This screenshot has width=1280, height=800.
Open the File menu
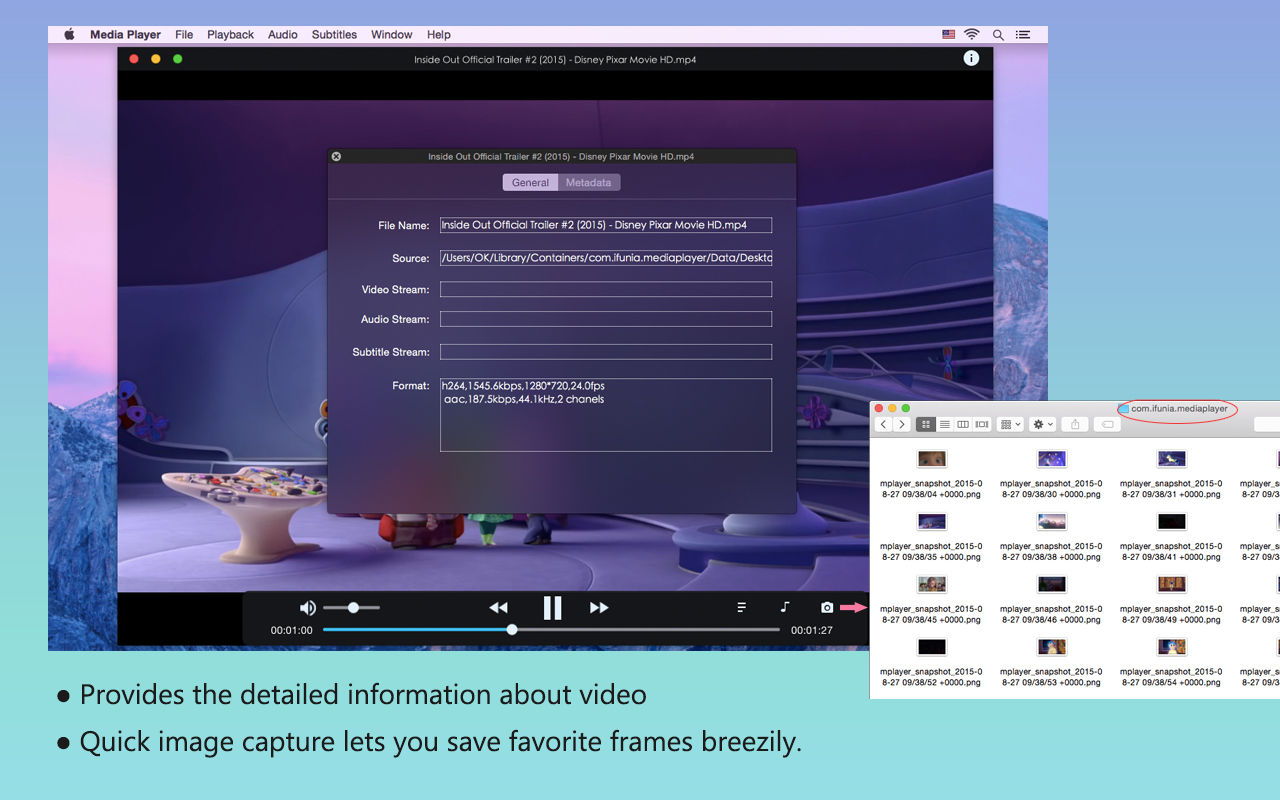tap(184, 34)
